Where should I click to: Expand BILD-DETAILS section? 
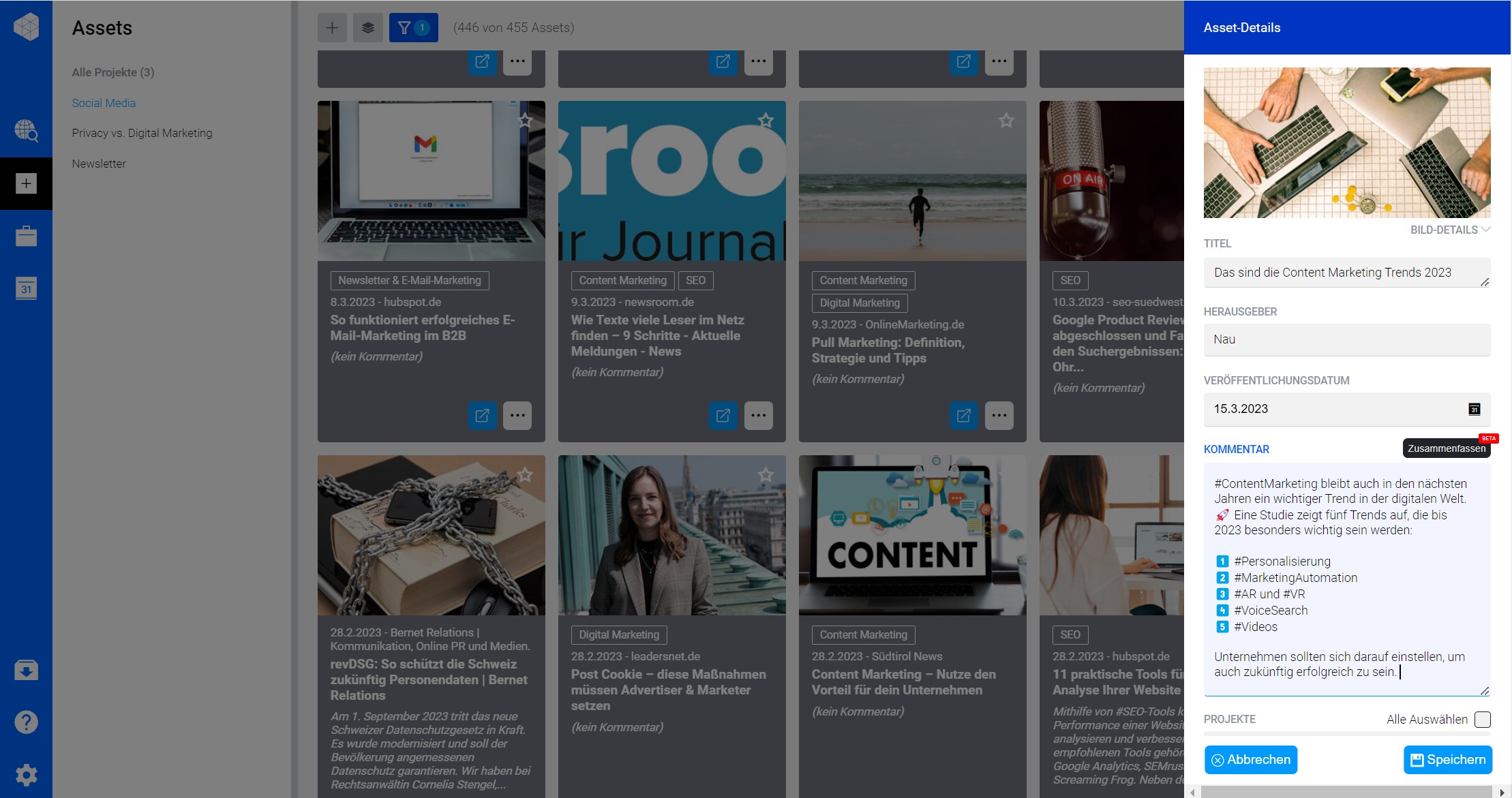(1450, 230)
